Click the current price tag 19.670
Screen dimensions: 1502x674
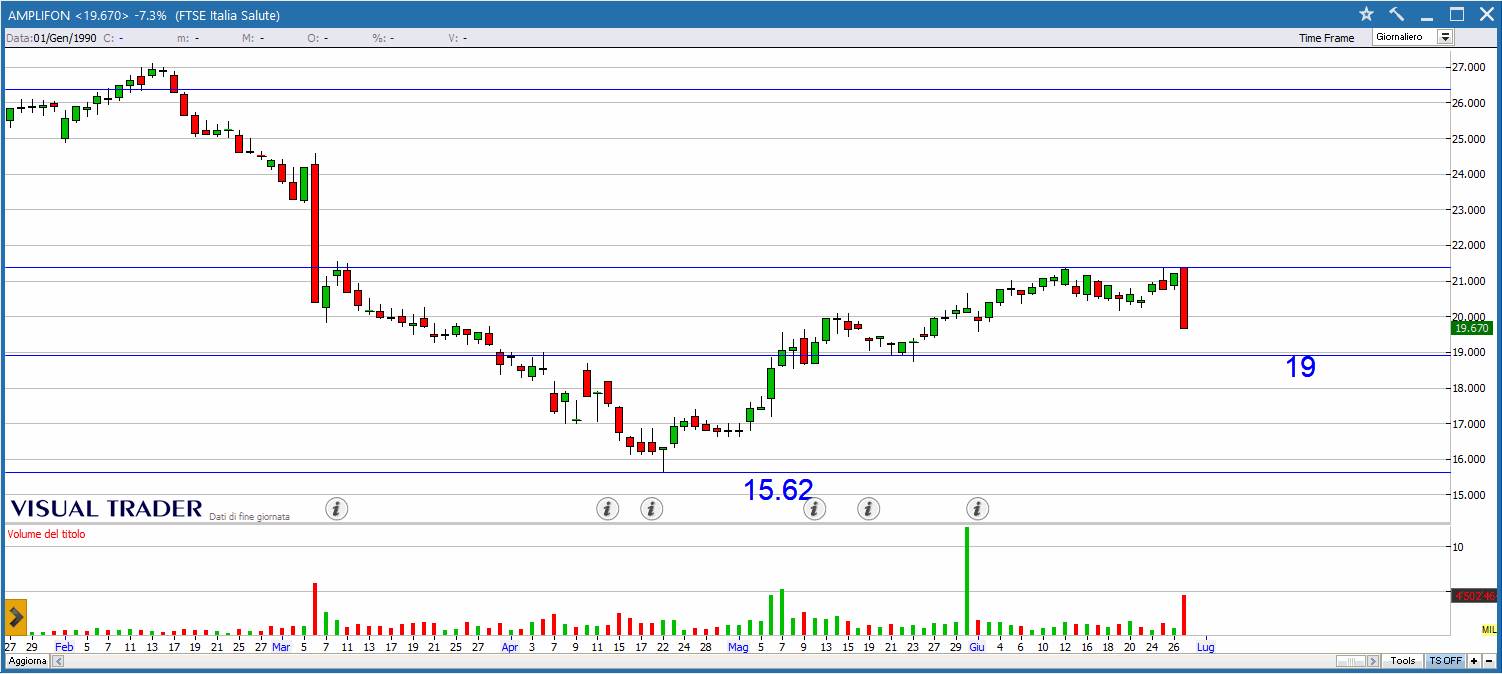click(x=1472, y=328)
